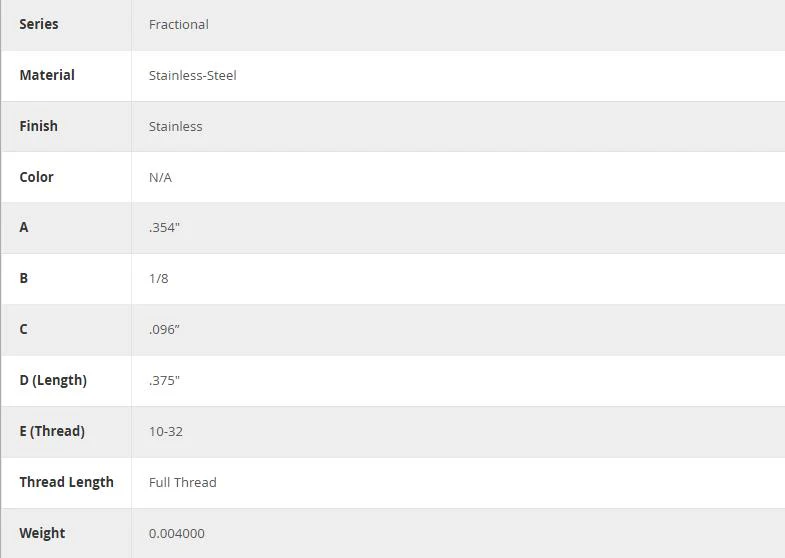Click the Color row label

(x=36, y=177)
